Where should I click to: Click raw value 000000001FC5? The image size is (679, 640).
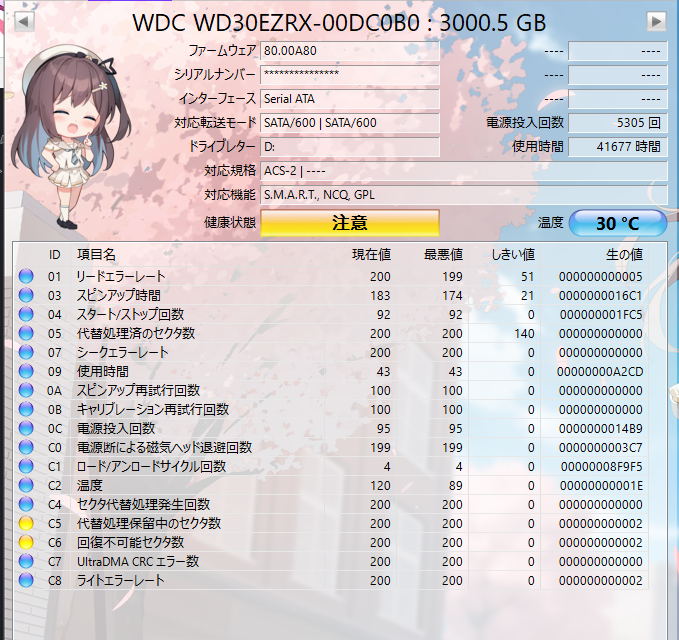coord(601,315)
